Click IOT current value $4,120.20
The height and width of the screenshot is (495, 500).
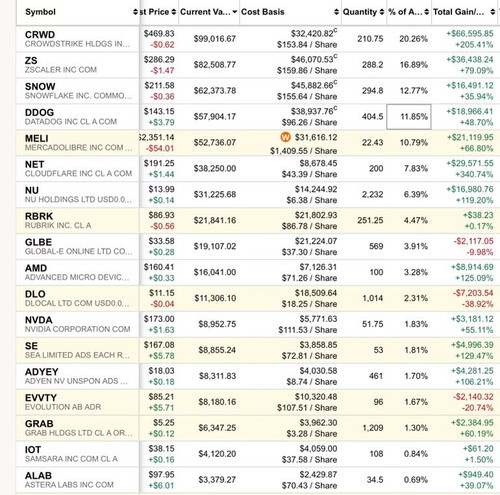(x=217, y=454)
